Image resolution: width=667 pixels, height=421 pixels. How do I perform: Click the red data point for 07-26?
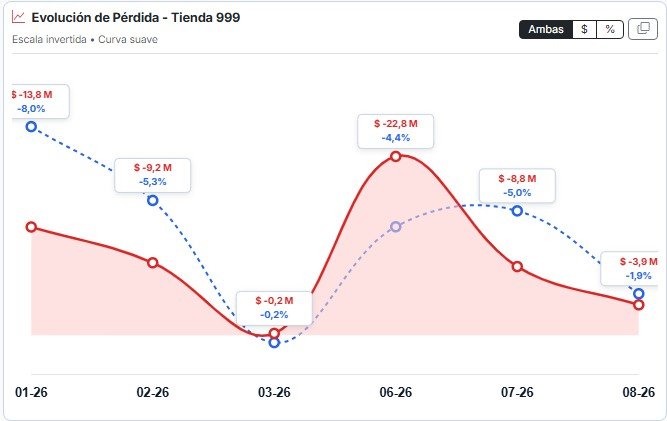(x=517, y=267)
